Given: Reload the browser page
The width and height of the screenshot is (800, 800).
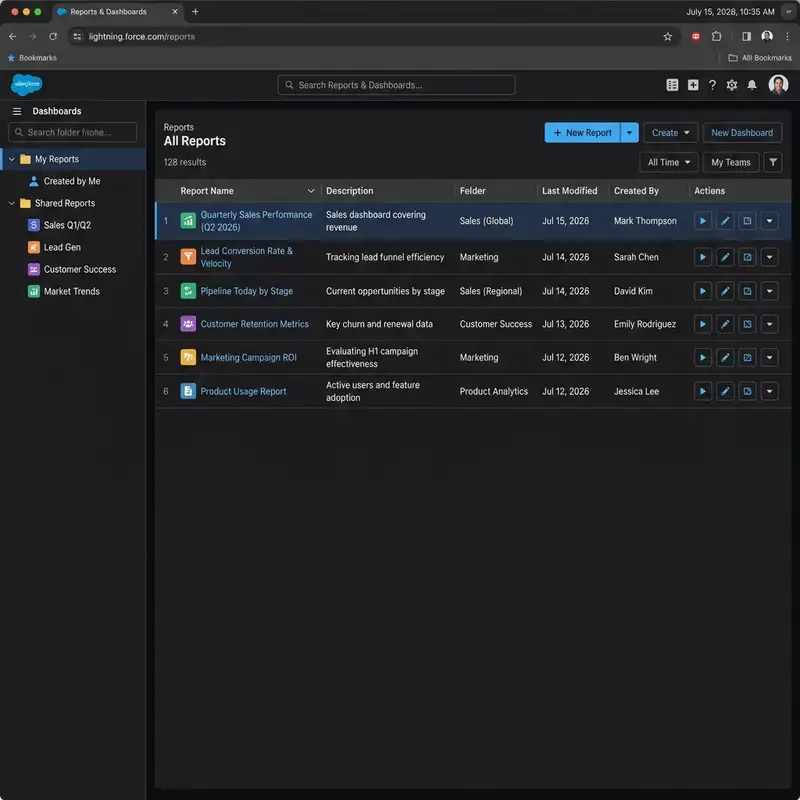Looking at the screenshot, I should pos(53,37).
